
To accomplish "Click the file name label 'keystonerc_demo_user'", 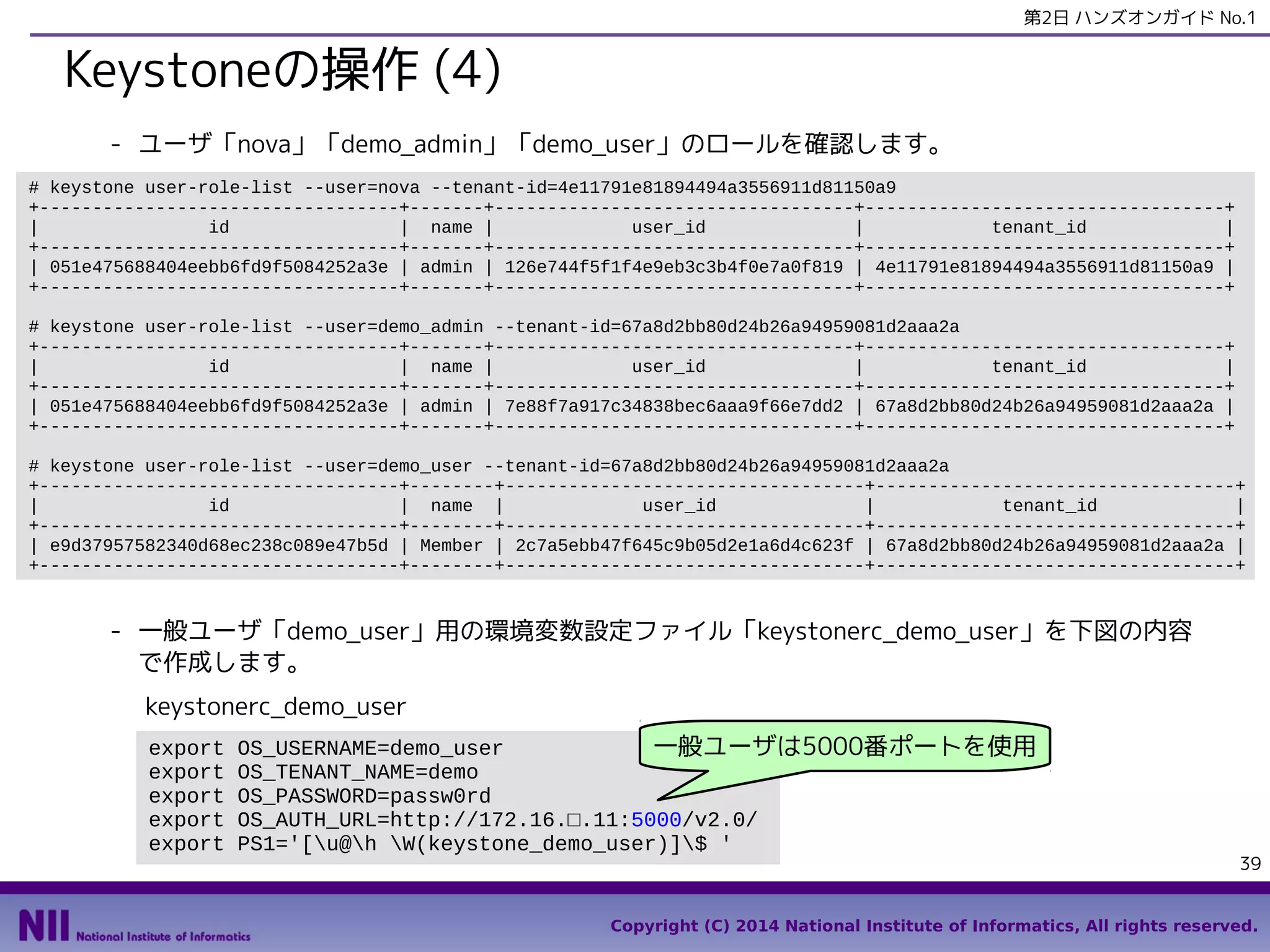I will 275,707.
